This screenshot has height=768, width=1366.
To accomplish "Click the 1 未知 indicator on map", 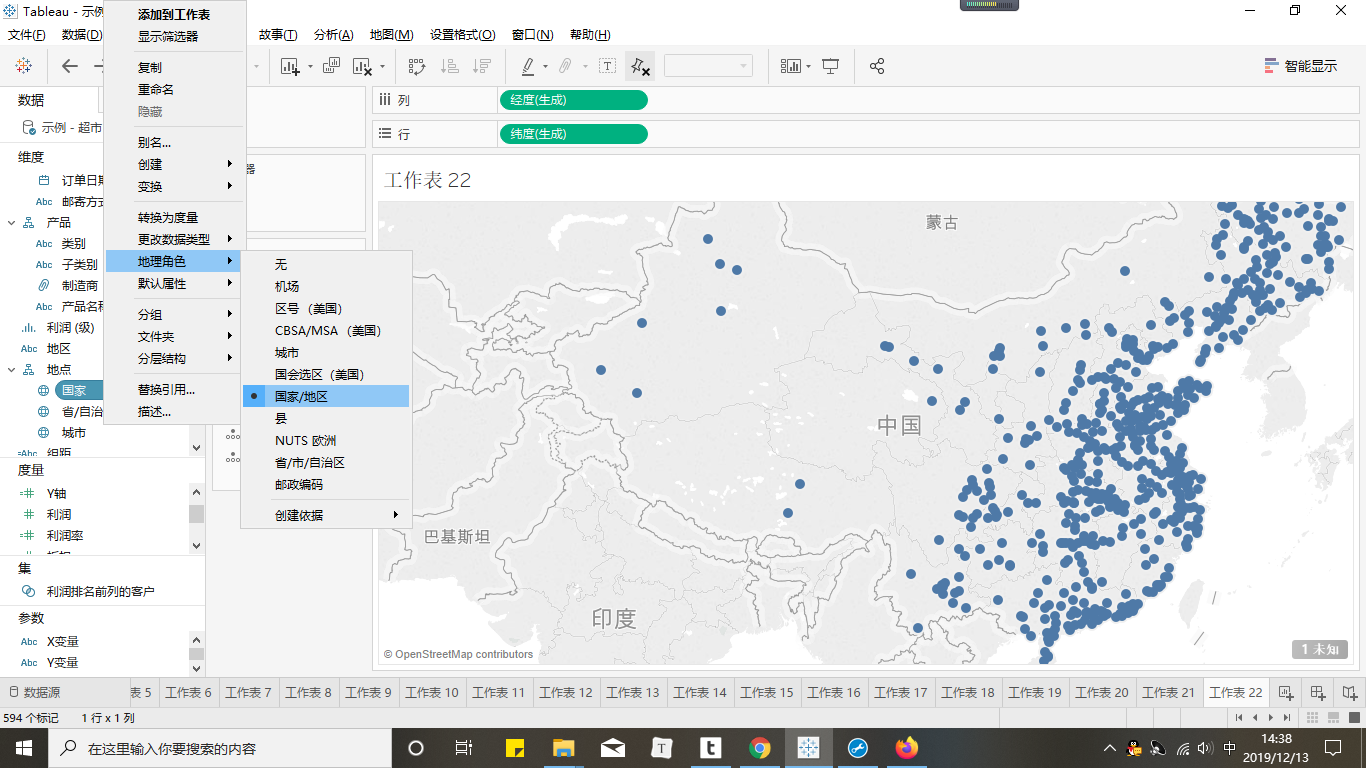I will (1319, 649).
